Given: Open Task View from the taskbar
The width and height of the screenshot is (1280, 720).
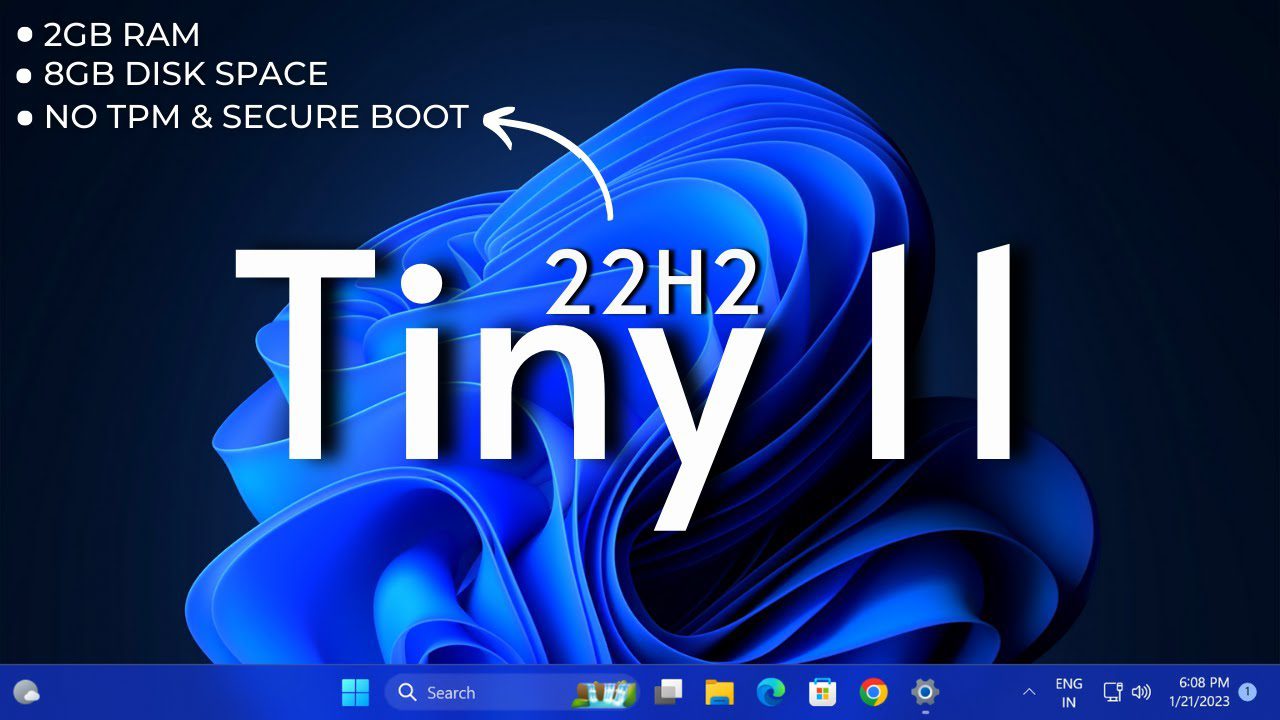Looking at the screenshot, I should point(668,691).
